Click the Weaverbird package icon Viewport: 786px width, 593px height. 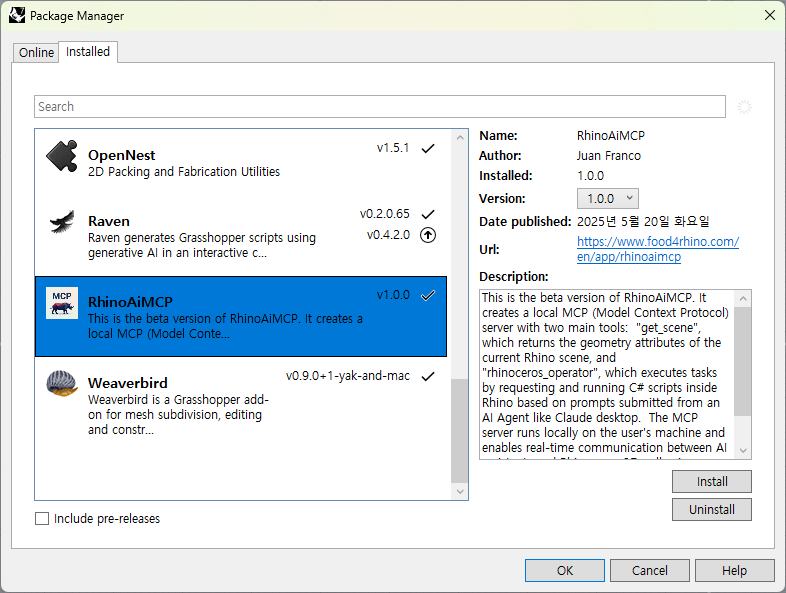pos(62,383)
